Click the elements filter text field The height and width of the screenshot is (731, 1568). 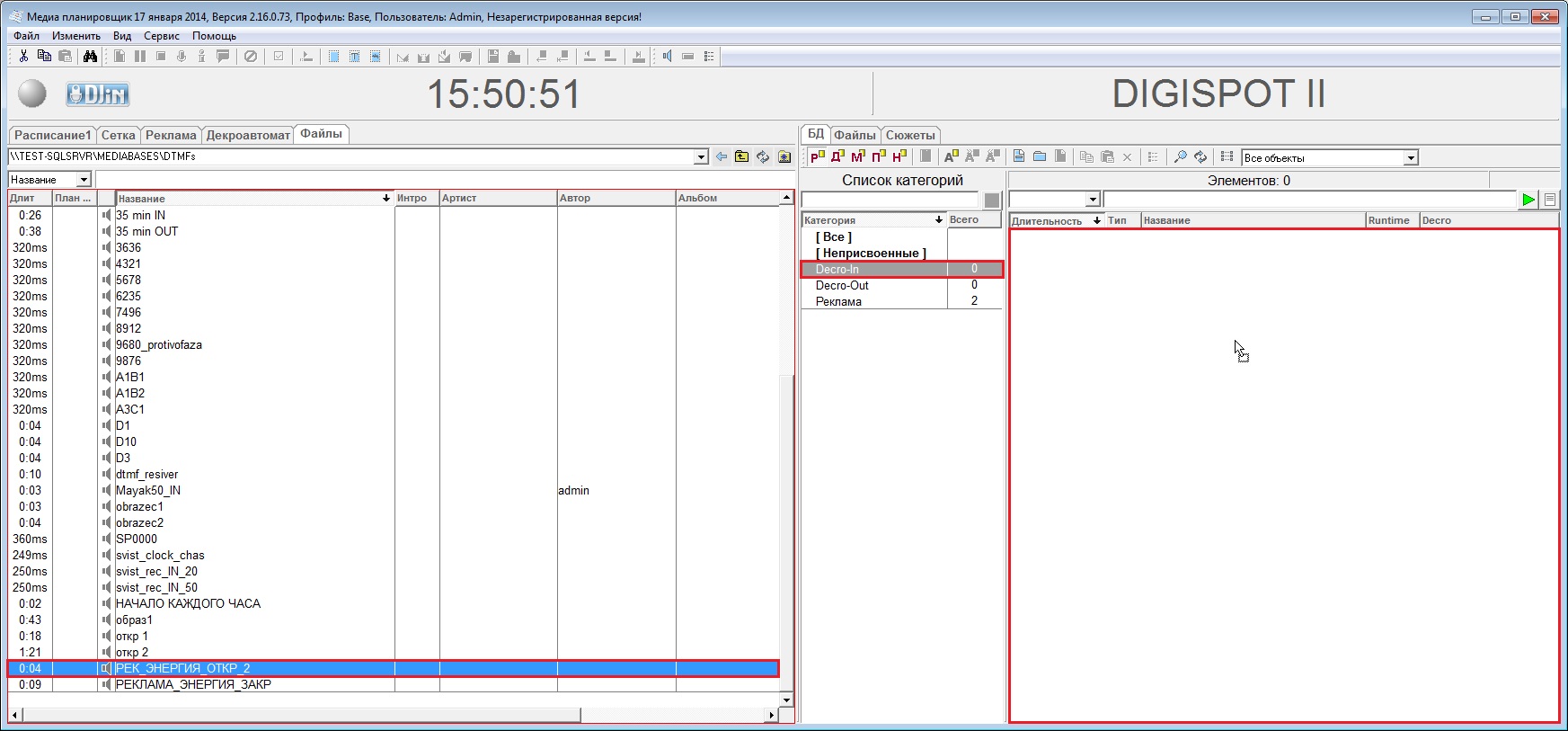(x=1309, y=200)
